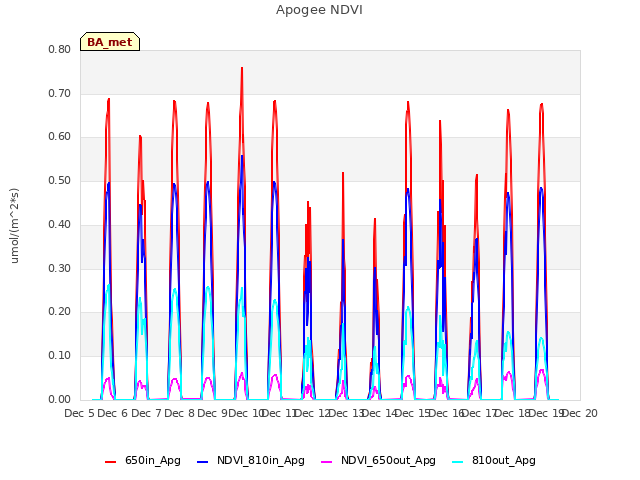
Task: Click the magenta NDVI_650out_Apg legend swatch
Action: (x=327, y=462)
